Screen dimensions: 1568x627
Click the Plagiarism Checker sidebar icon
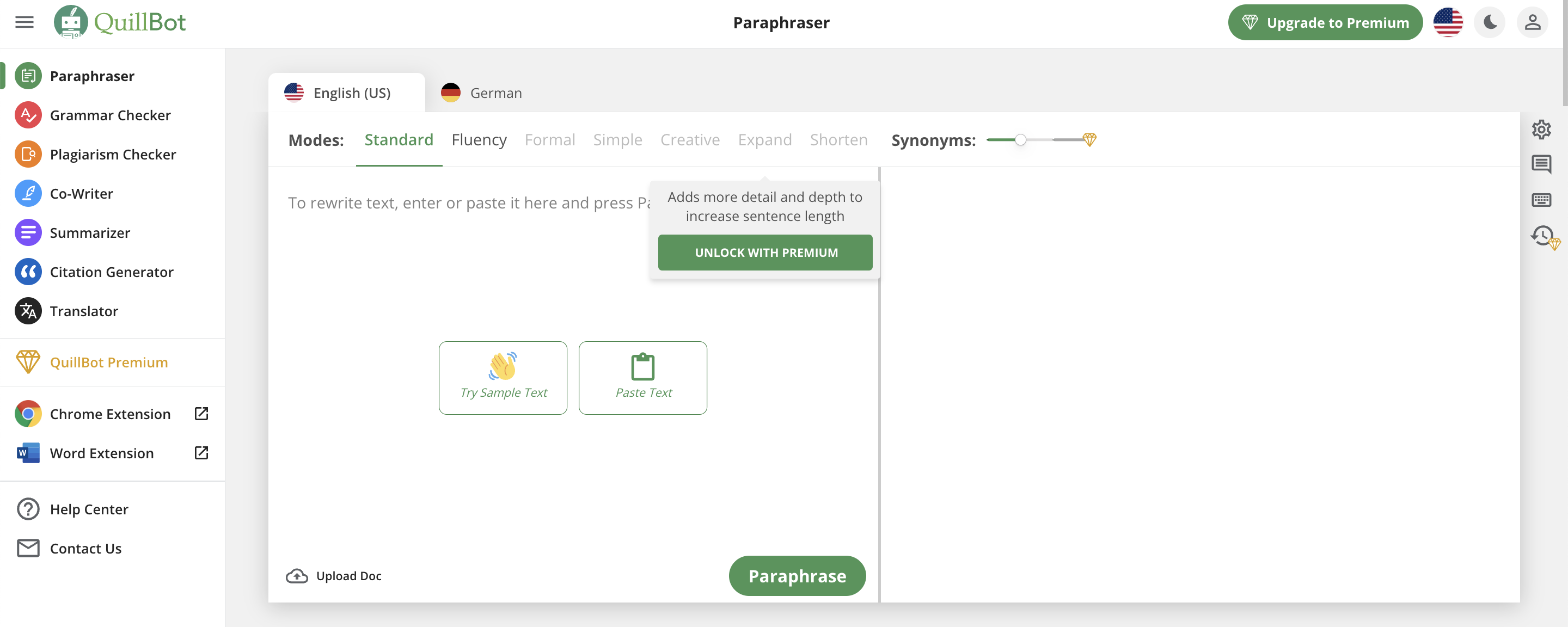[28, 155]
